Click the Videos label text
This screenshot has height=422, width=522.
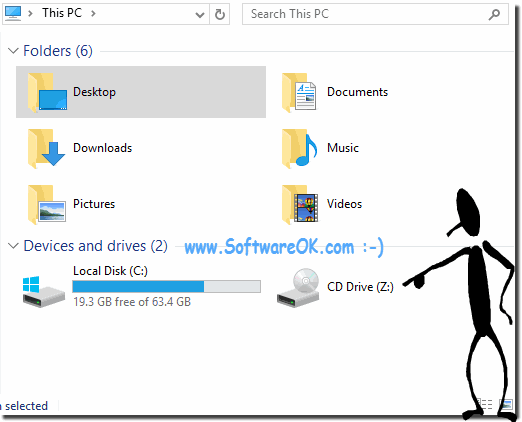(344, 204)
